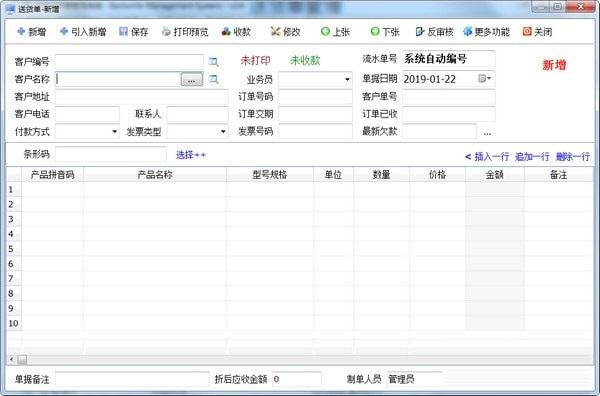This screenshot has height=396, width=600.
Task: Click the 金额 column header
Action: tap(495, 175)
